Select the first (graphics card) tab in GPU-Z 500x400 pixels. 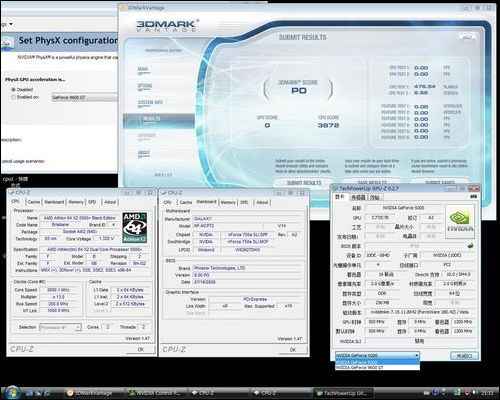(339, 197)
